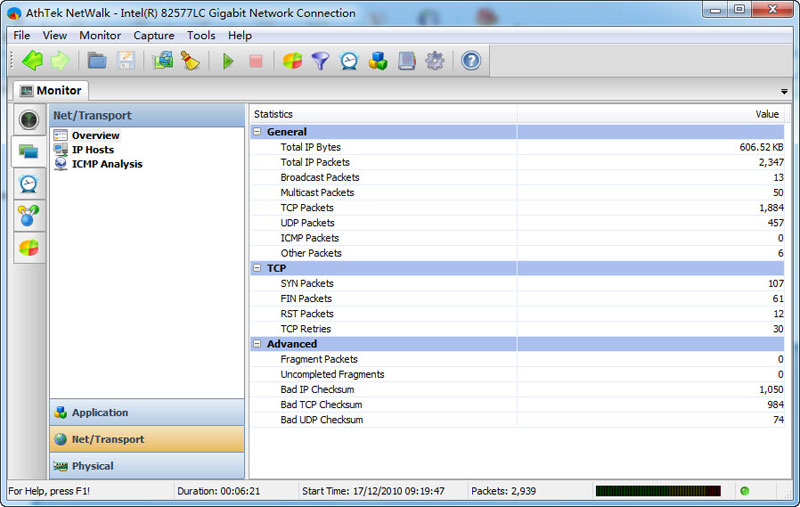Open the Tools menu
This screenshot has height=507, width=800.
(x=201, y=35)
